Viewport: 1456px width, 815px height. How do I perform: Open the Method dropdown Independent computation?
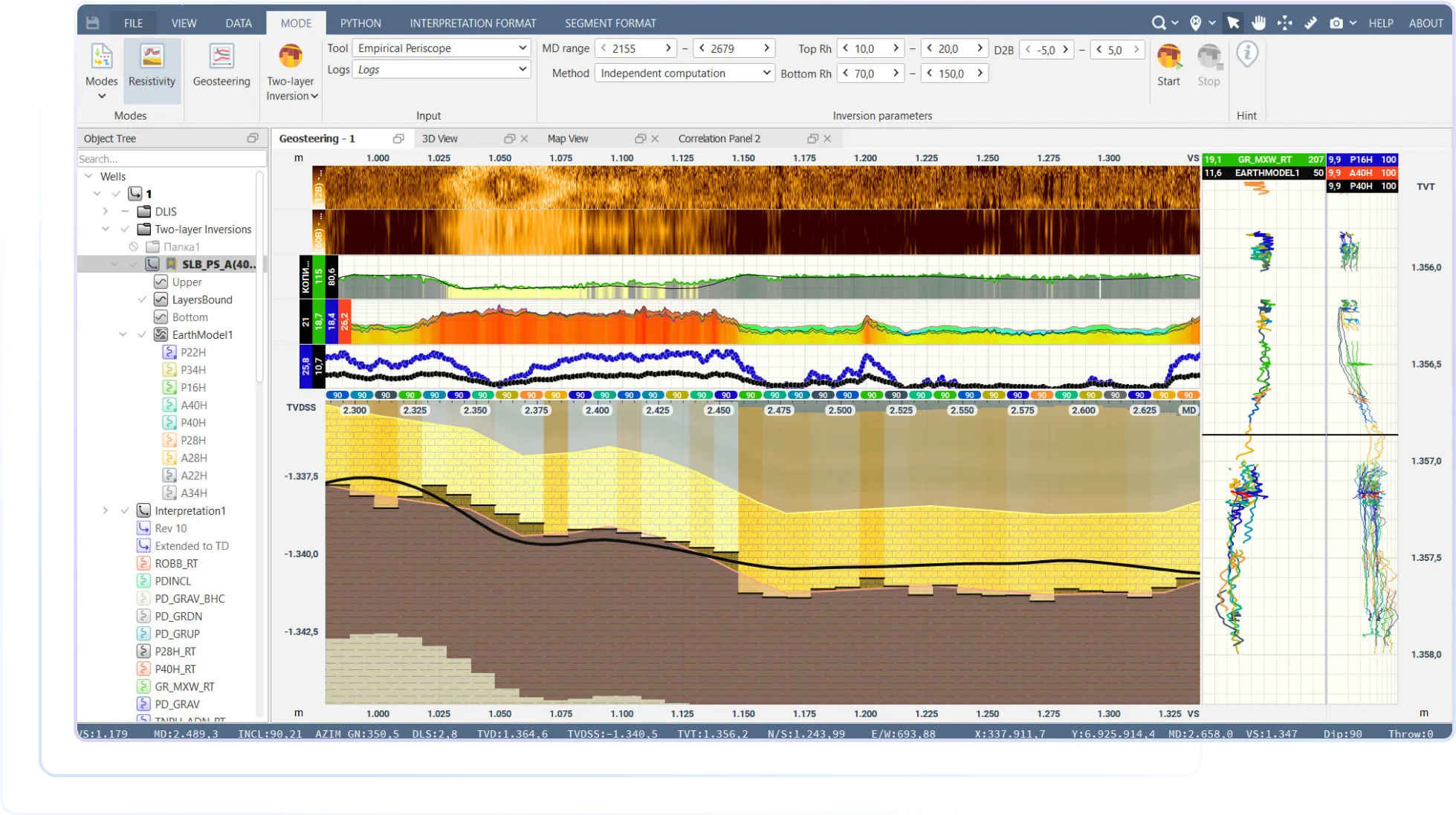point(685,73)
